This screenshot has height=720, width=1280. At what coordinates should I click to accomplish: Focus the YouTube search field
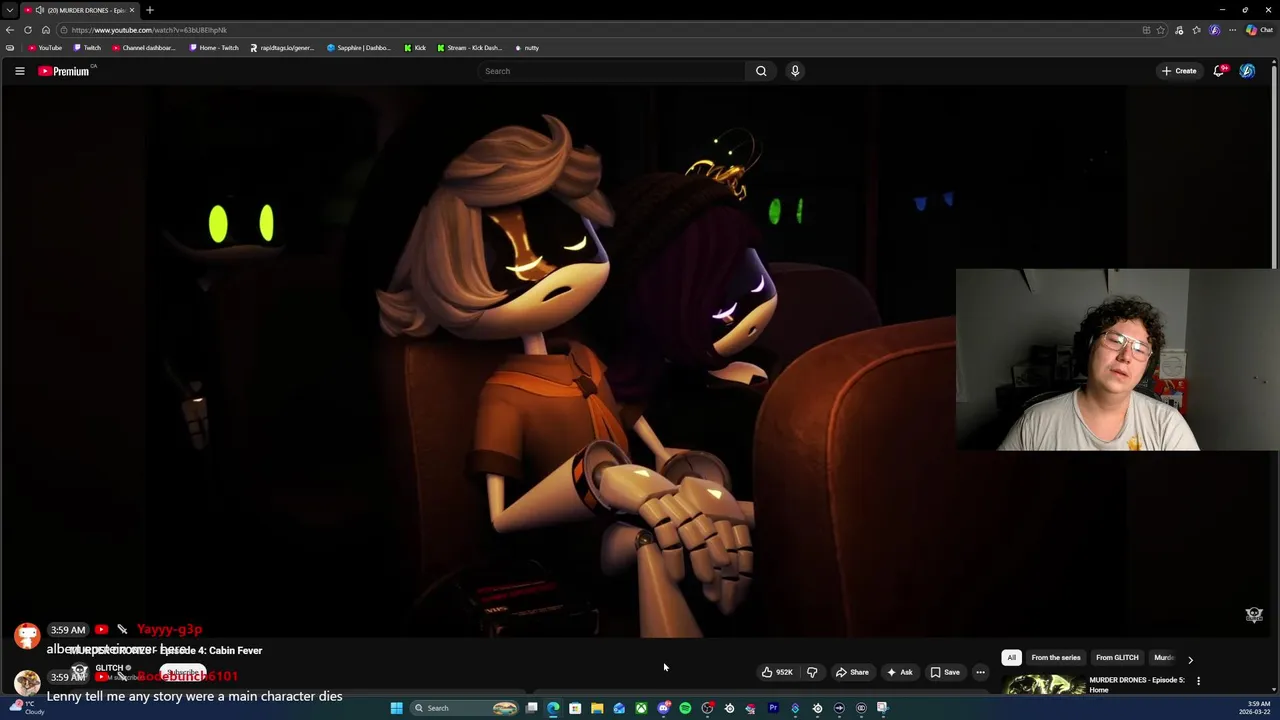pyautogui.click(x=612, y=71)
